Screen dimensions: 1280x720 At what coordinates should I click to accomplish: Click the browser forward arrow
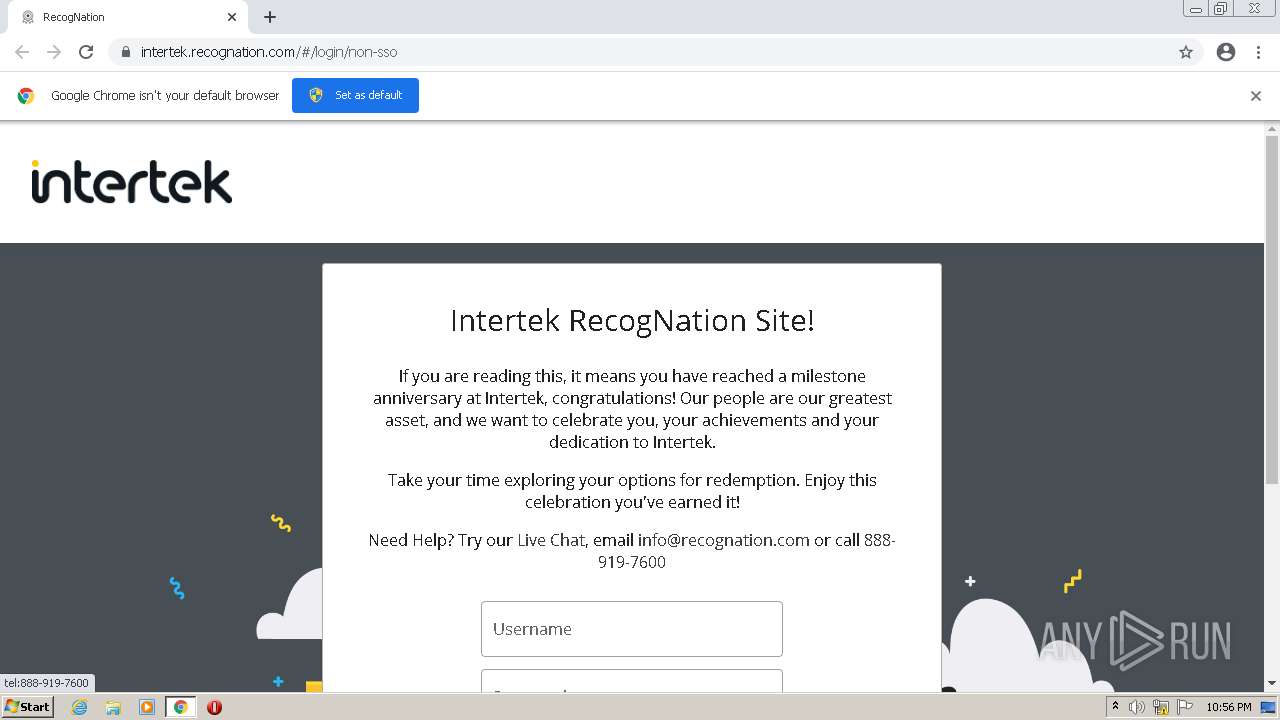[x=54, y=52]
